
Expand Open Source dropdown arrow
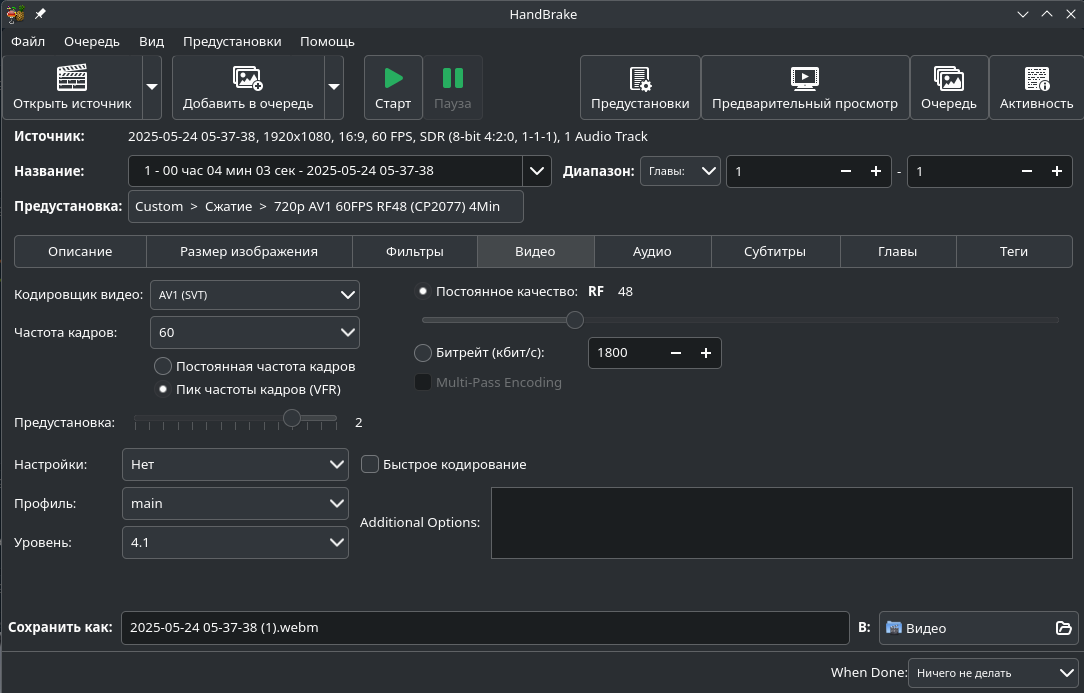(152, 87)
